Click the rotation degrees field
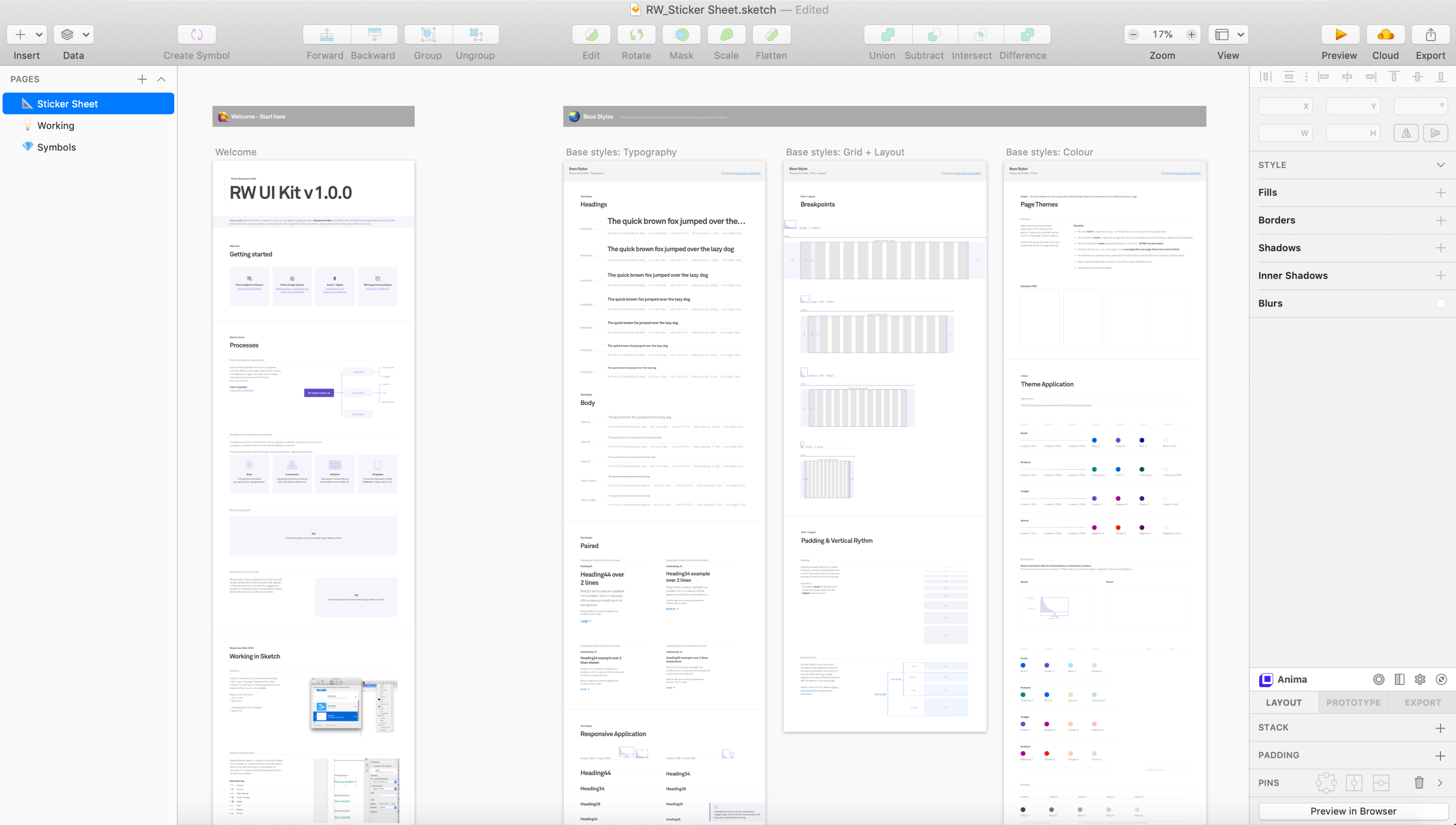The height and width of the screenshot is (825, 1456). point(1420,106)
